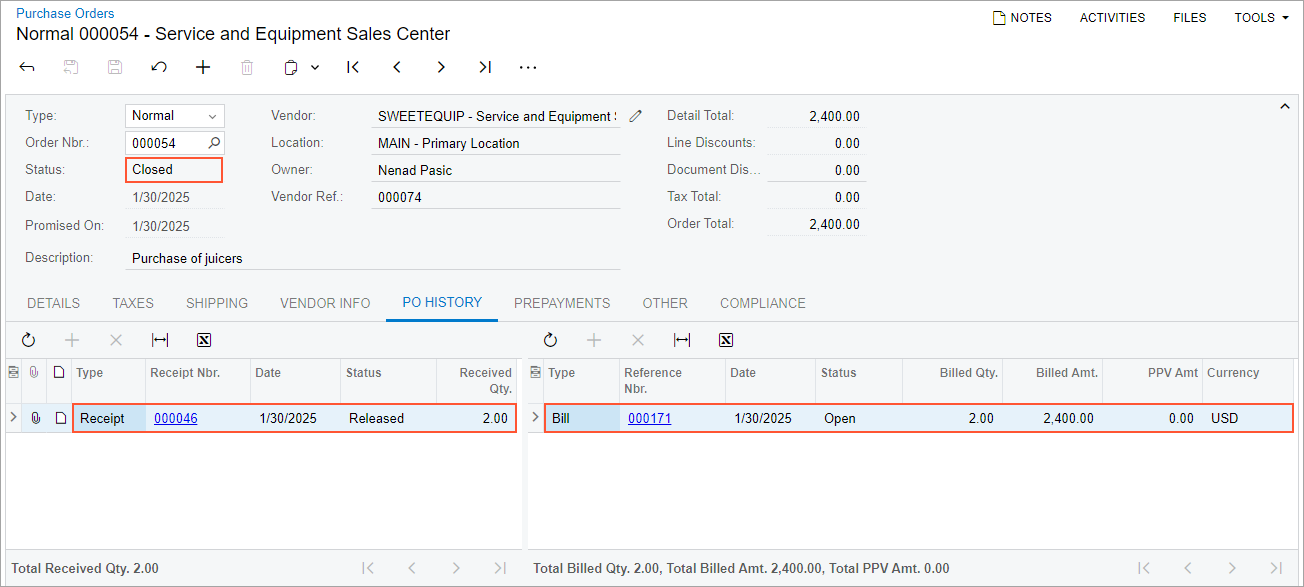Viewport: 1304px width, 587px height.
Task: Click the Vendor Ref. input field
Action: coord(495,197)
